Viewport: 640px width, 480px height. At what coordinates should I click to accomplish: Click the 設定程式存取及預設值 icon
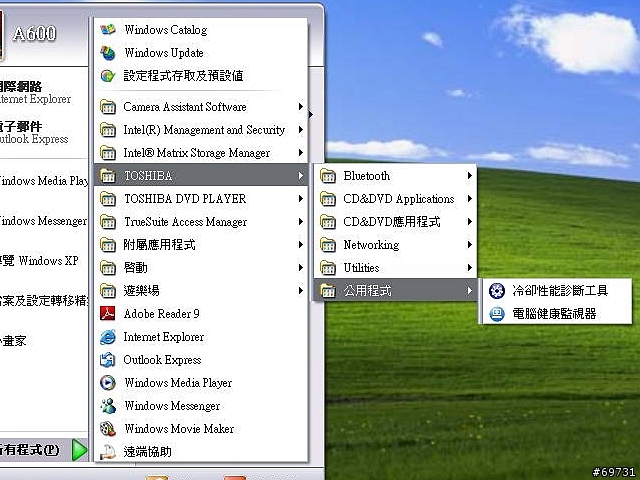[108, 76]
